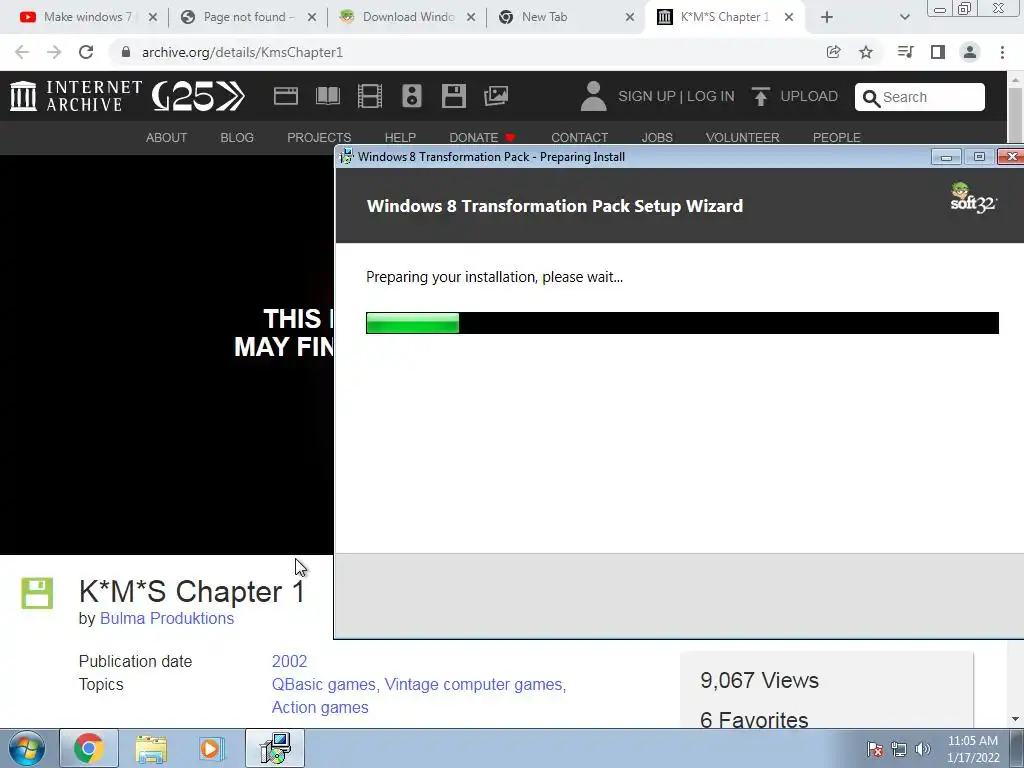Open the Chrome side panel icon
Viewport: 1024px width, 768px height.
(938, 52)
